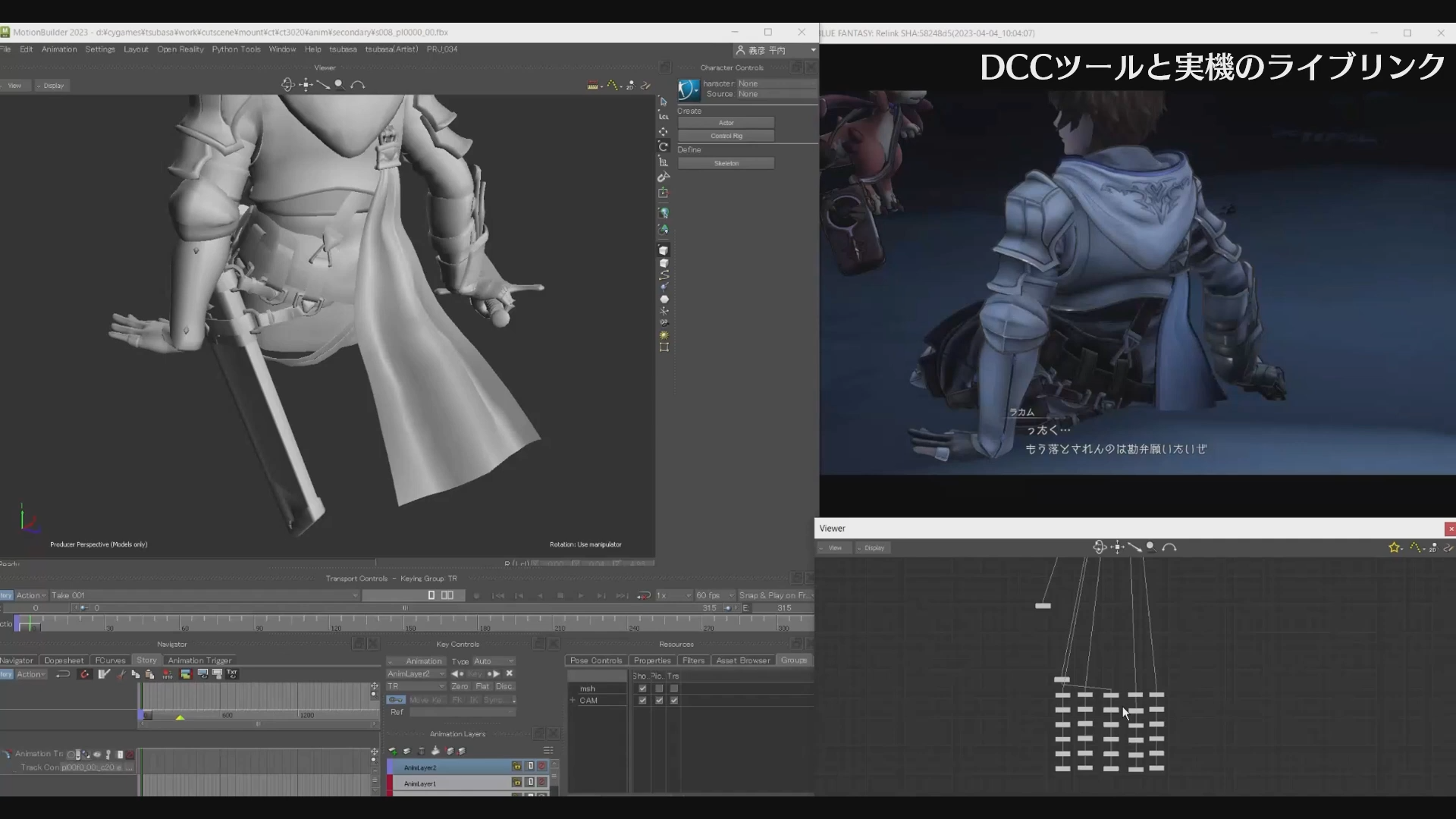1456x819 pixels.
Task: Click the Character Controls blue figure icon
Action: click(689, 89)
